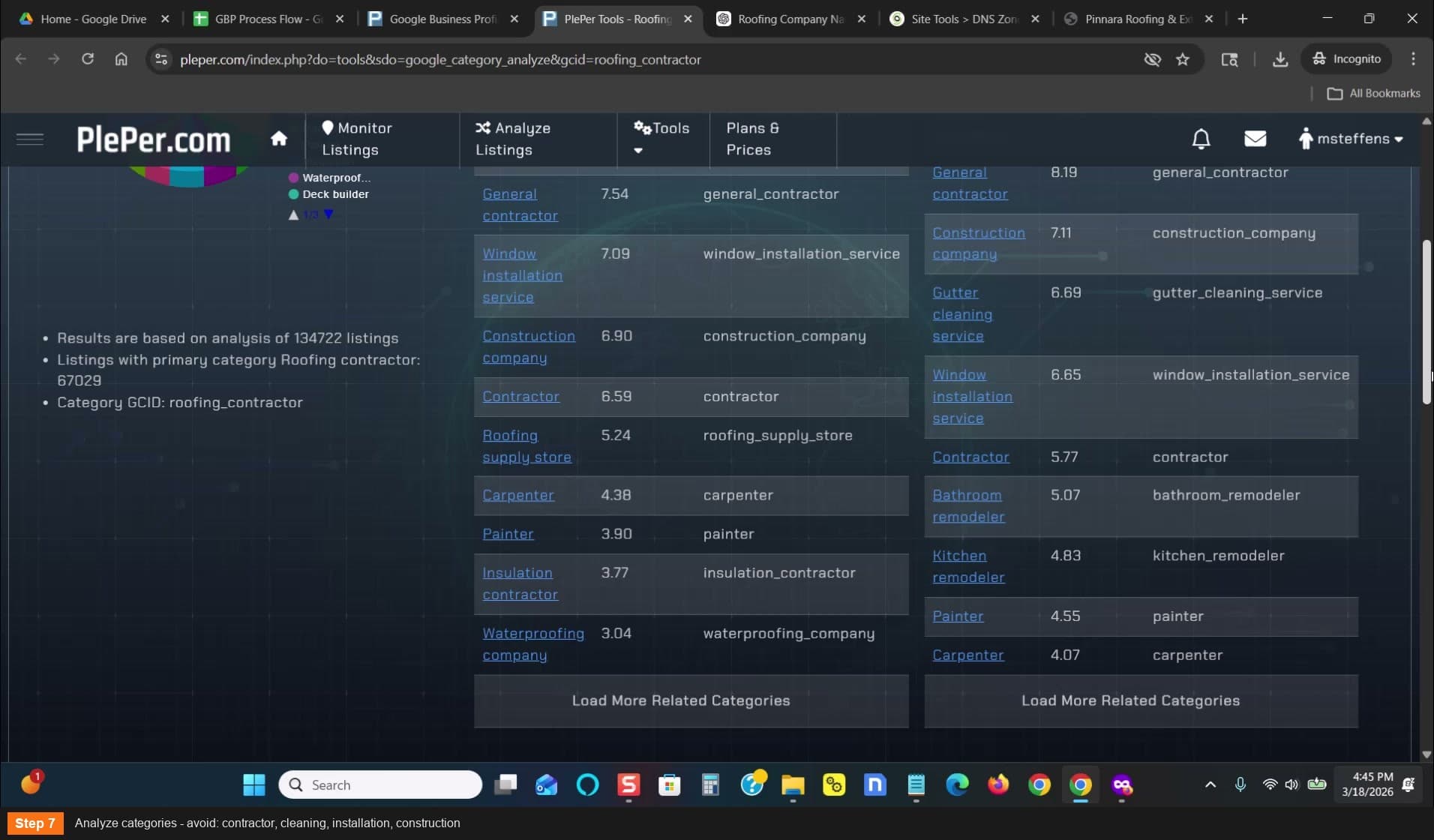Open tab search side panel icon

(x=1229, y=59)
